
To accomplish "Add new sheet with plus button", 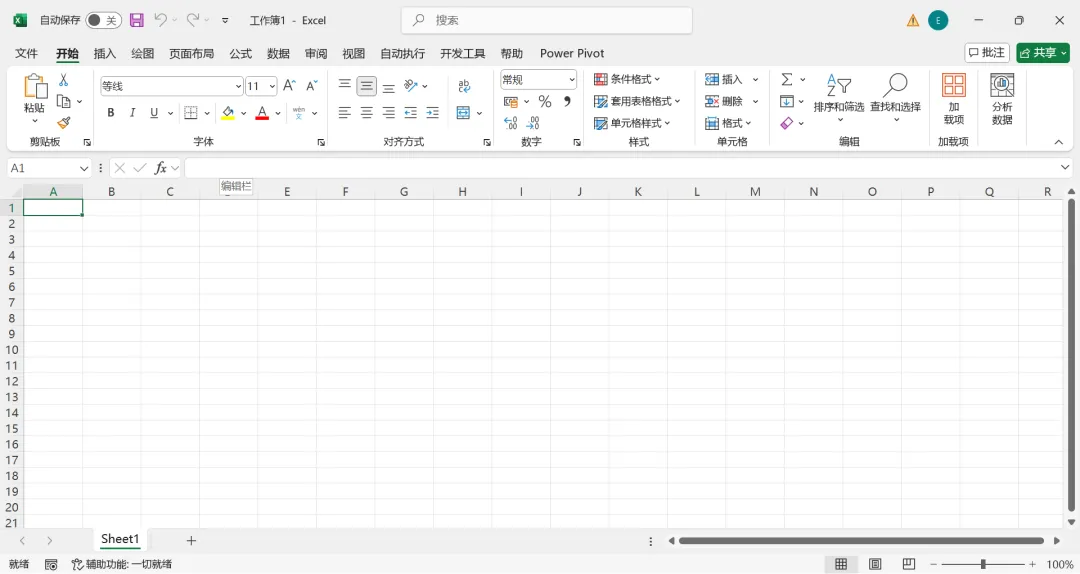I will [191, 541].
